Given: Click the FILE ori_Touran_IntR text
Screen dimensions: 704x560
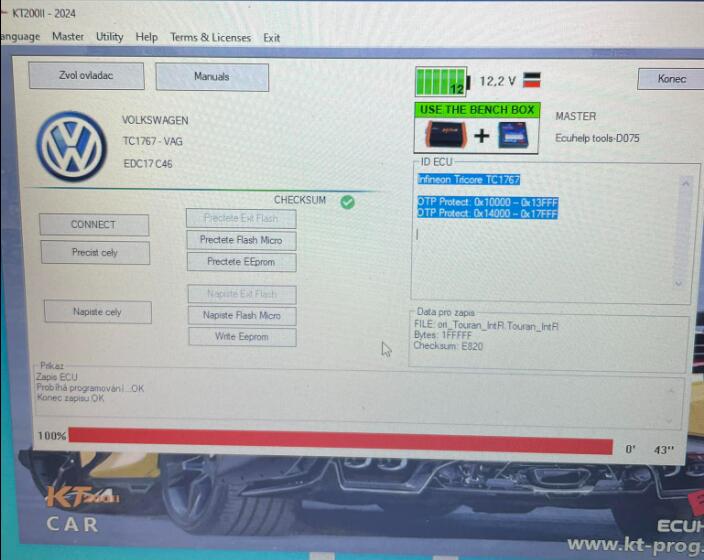Looking at the screenshot, I should [486, 326].
